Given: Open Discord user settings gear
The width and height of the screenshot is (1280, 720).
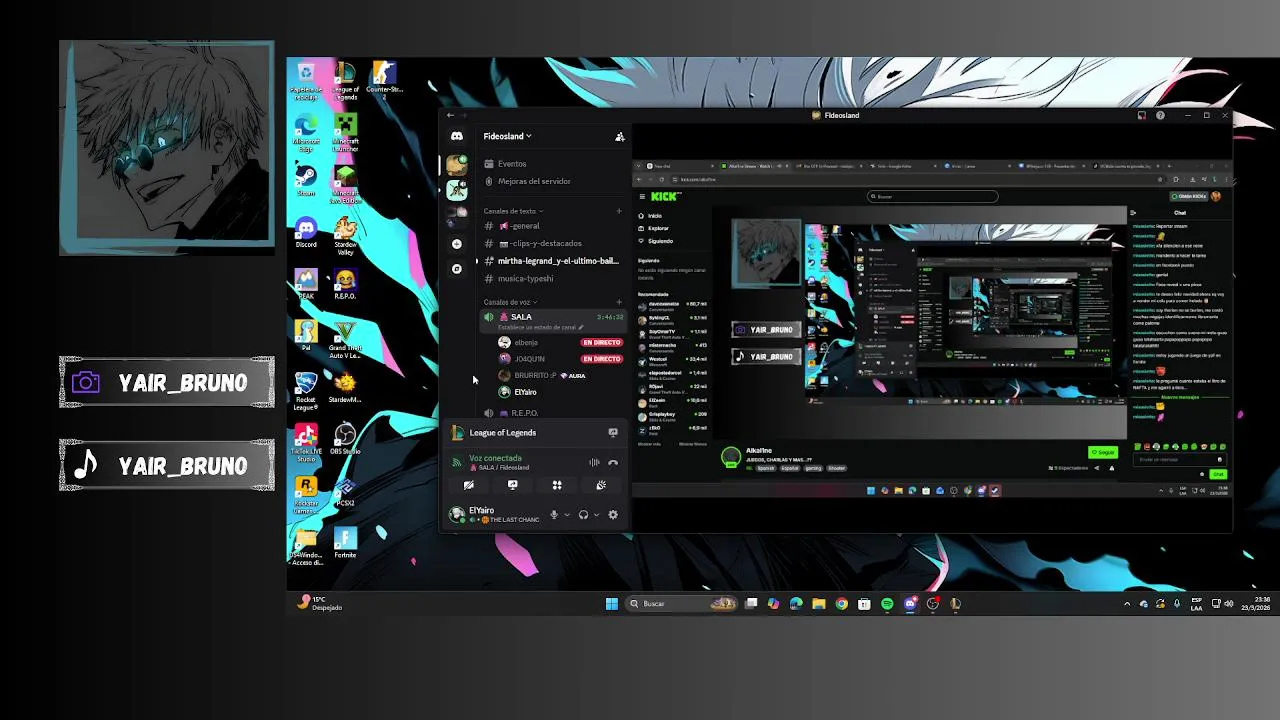Looking at the screenshot, I should (613, 515).
